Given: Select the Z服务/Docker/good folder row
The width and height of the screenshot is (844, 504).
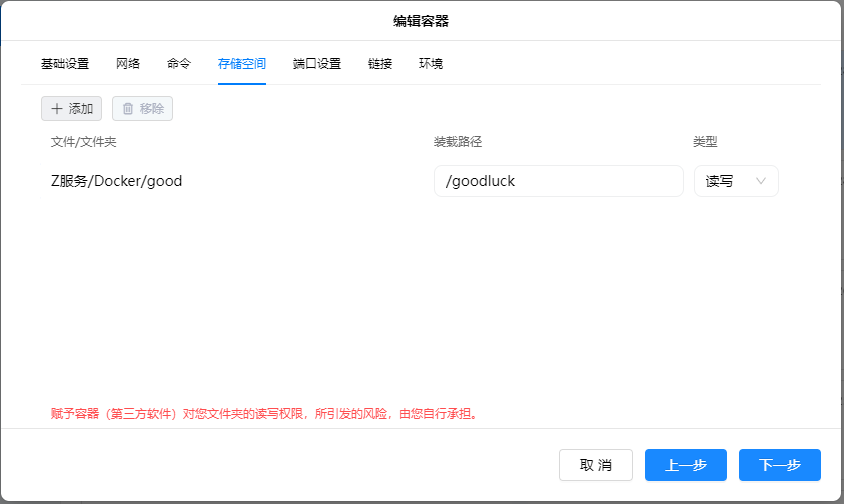Looking at the screenshot, I should (x=117, y=181).
